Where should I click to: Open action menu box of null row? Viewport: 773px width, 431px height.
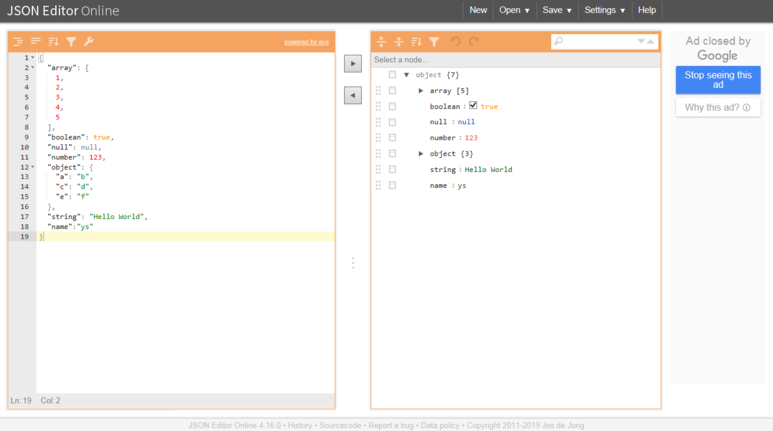392,122
